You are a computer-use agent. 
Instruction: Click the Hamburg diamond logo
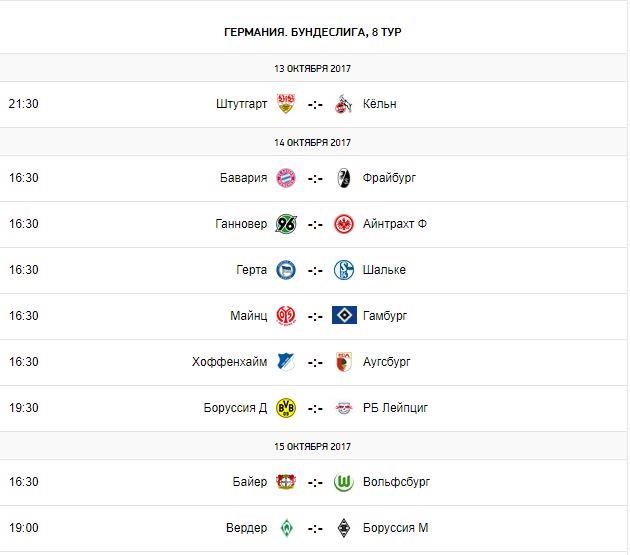point(344,316)
